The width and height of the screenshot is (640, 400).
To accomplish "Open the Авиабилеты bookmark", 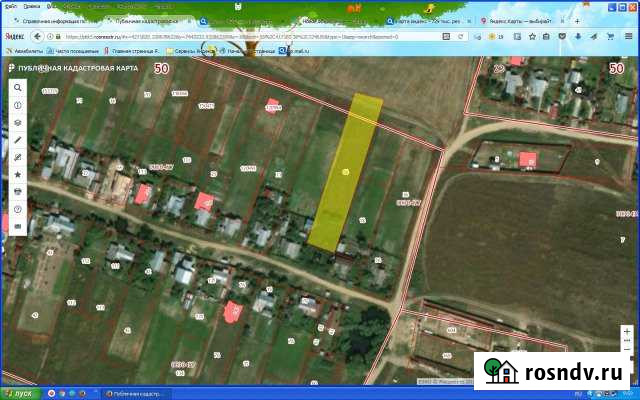I will click(x=22, y=50).
